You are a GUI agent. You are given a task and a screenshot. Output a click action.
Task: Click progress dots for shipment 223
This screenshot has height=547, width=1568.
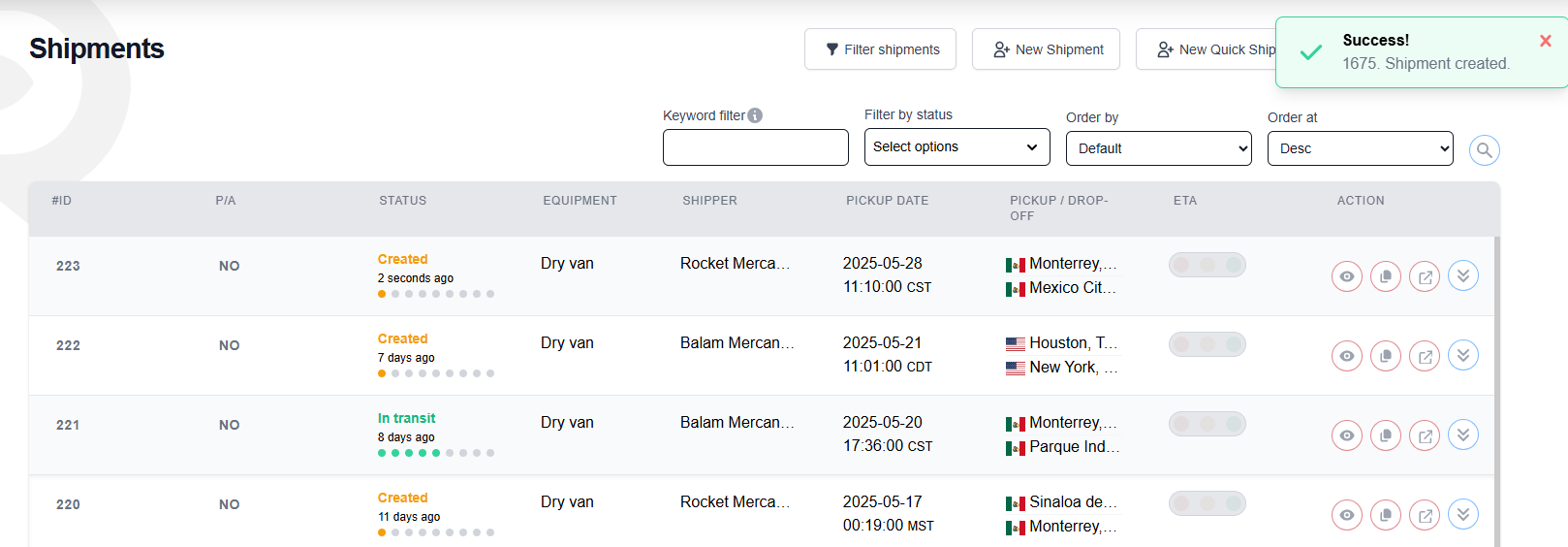coord(436,294)
